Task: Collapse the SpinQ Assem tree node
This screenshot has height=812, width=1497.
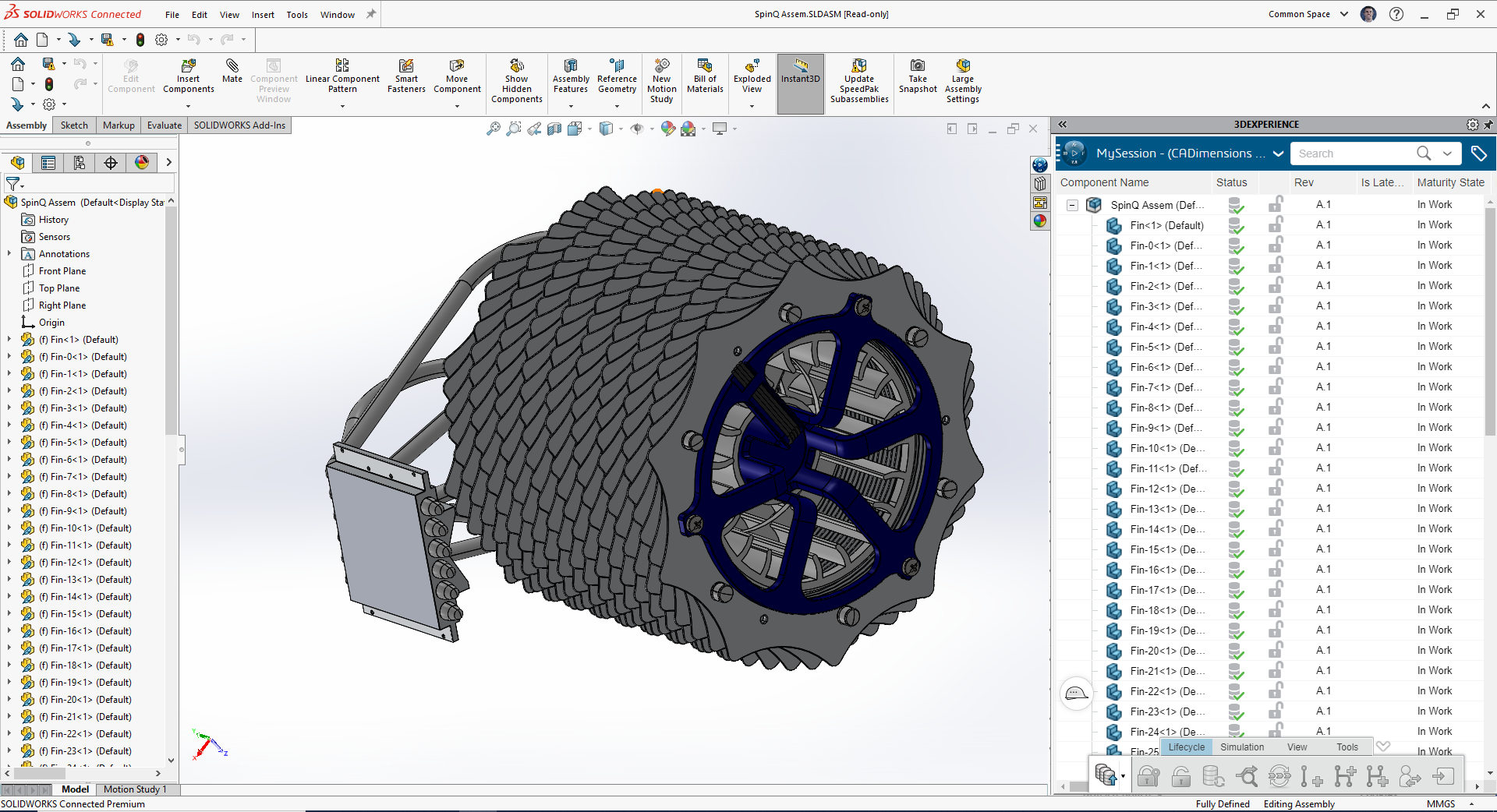Action: point(1073,205)
